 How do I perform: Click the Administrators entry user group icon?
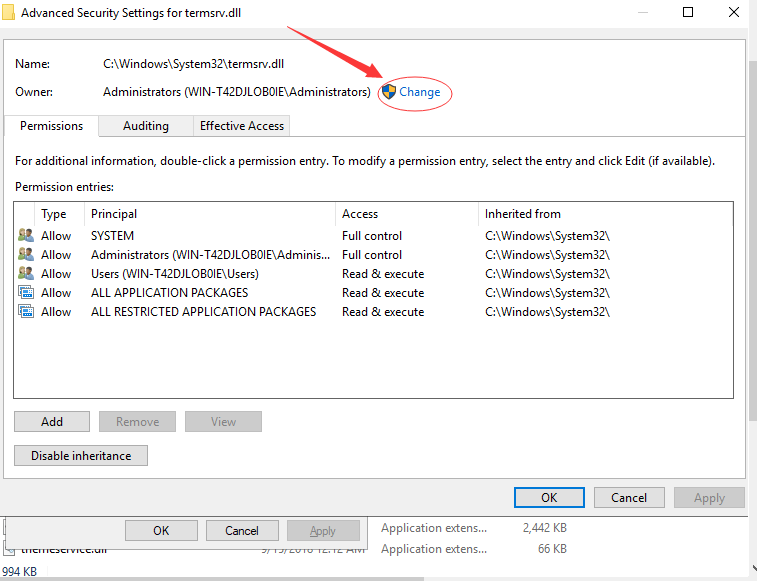[x=25, y=255]
